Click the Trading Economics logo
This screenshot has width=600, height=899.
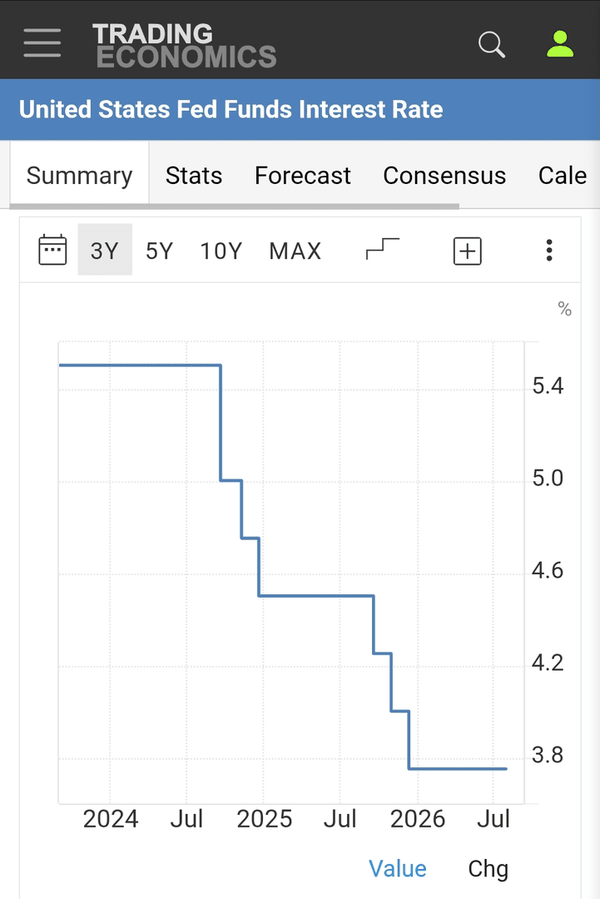tap(184, 45)
